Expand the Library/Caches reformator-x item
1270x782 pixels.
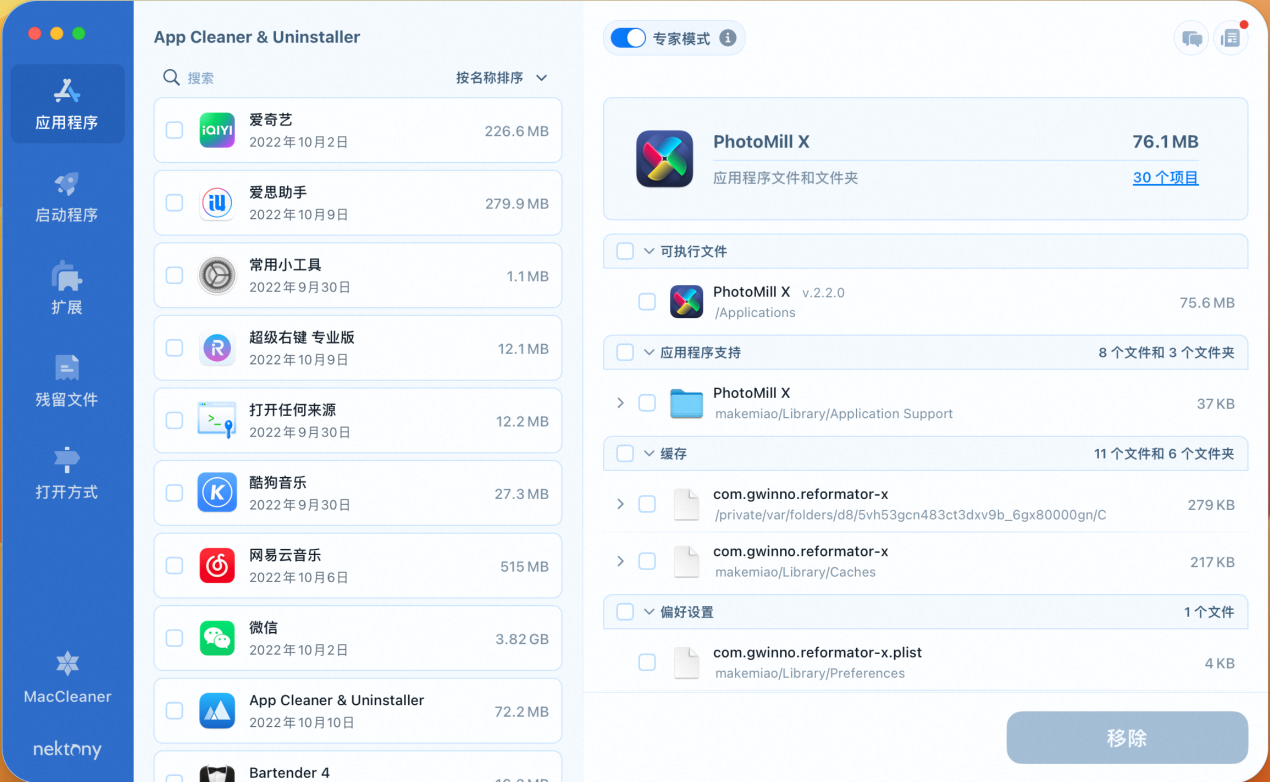620,561
